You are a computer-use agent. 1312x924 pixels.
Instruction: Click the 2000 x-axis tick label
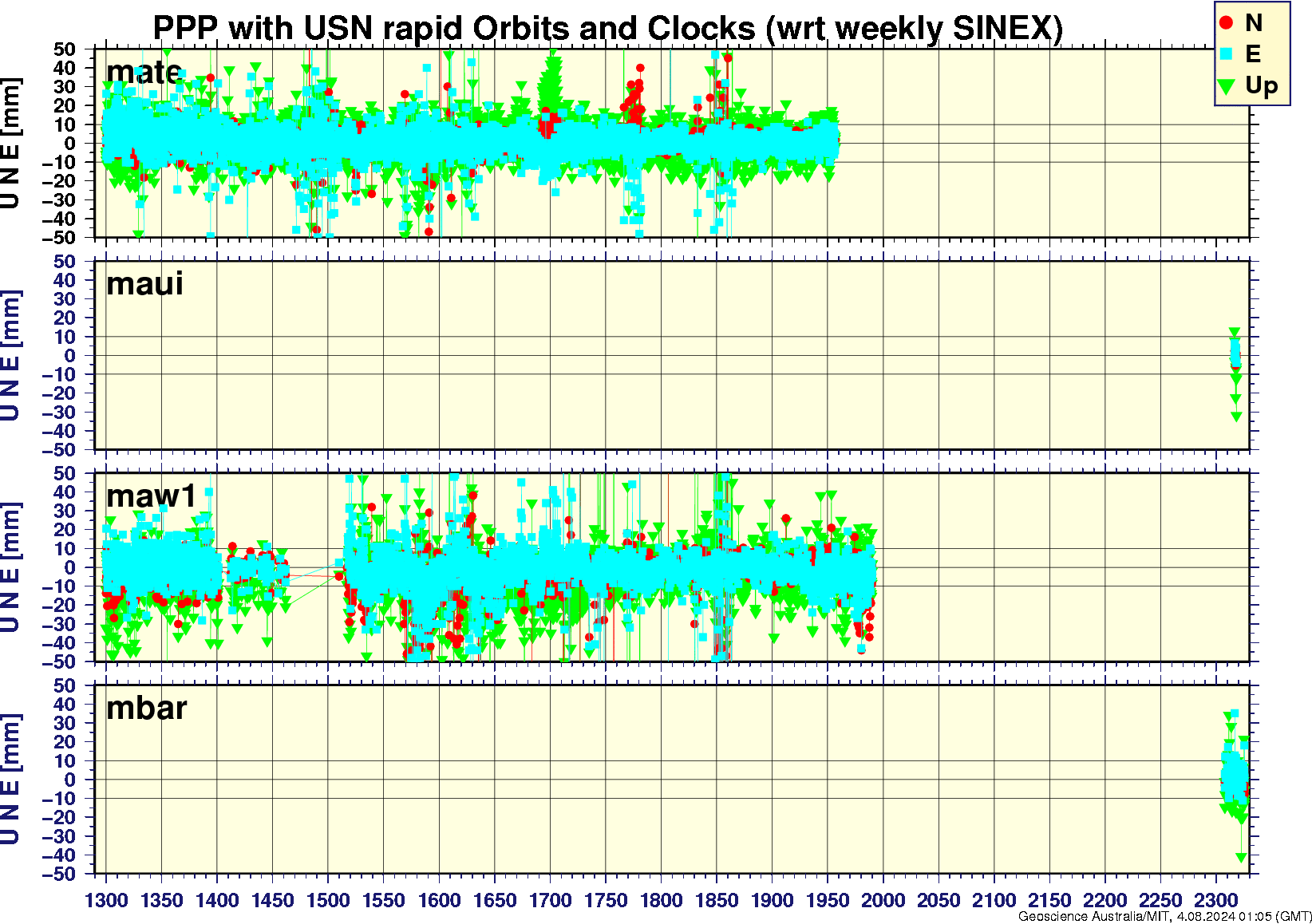pyautogui.click(x=883, y=900)
